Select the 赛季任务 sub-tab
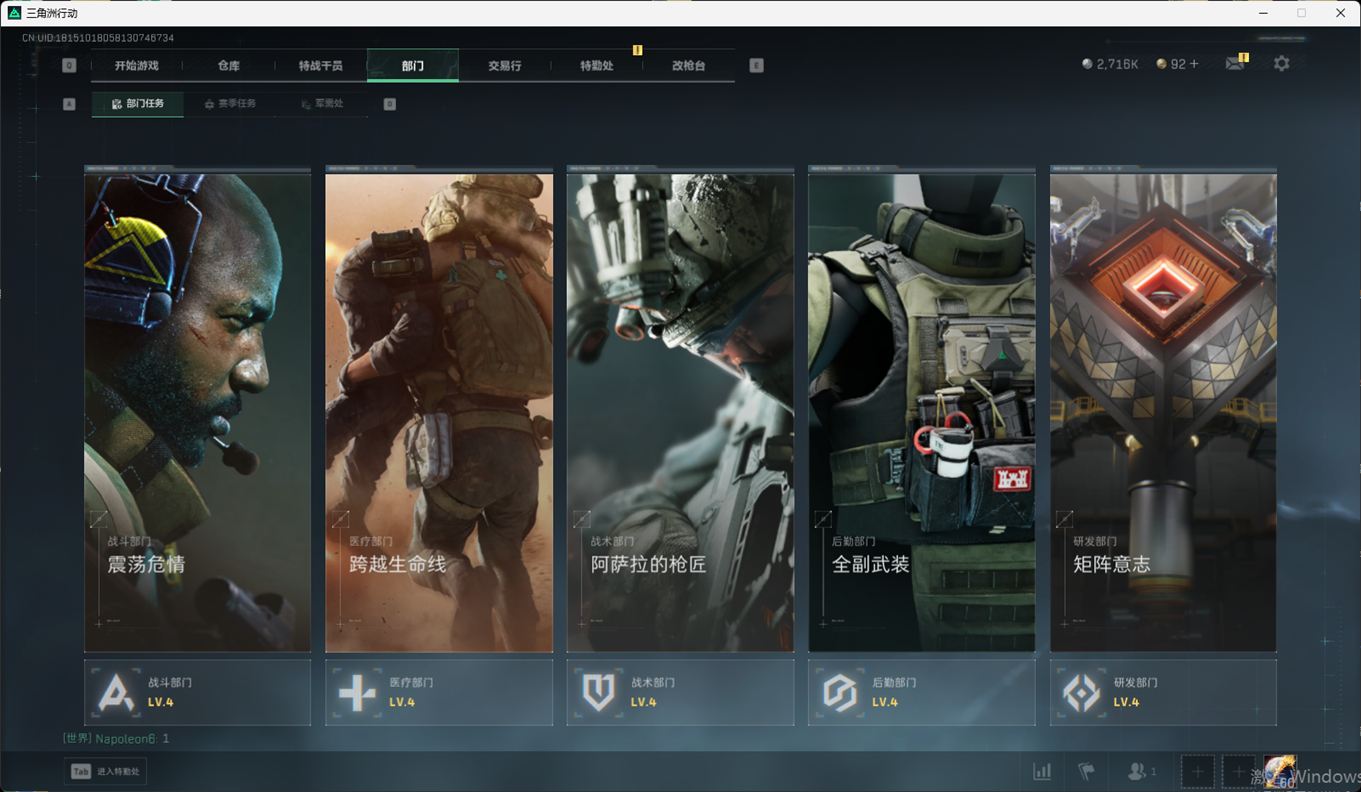The height and width of the screenshot is (792, 1361). click(230, 104)
